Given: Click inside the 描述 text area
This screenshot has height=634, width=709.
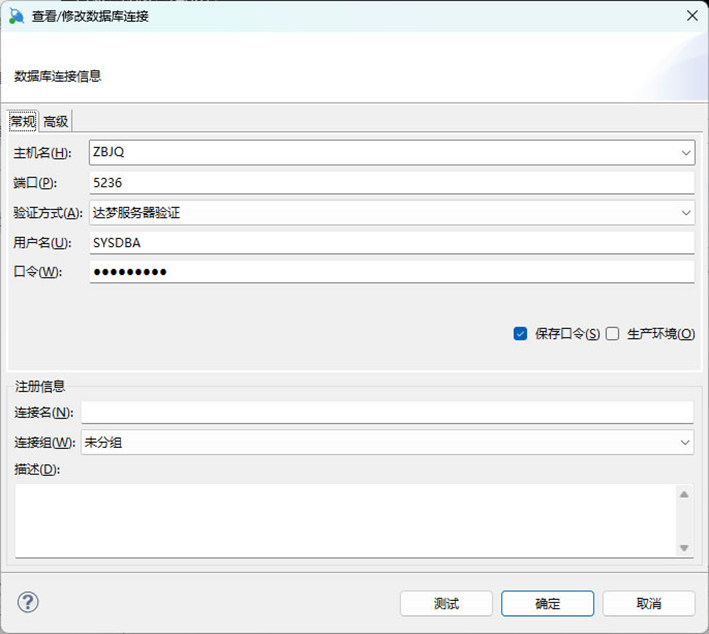Looking at the screenshot, I should click(x=346, y=521).
